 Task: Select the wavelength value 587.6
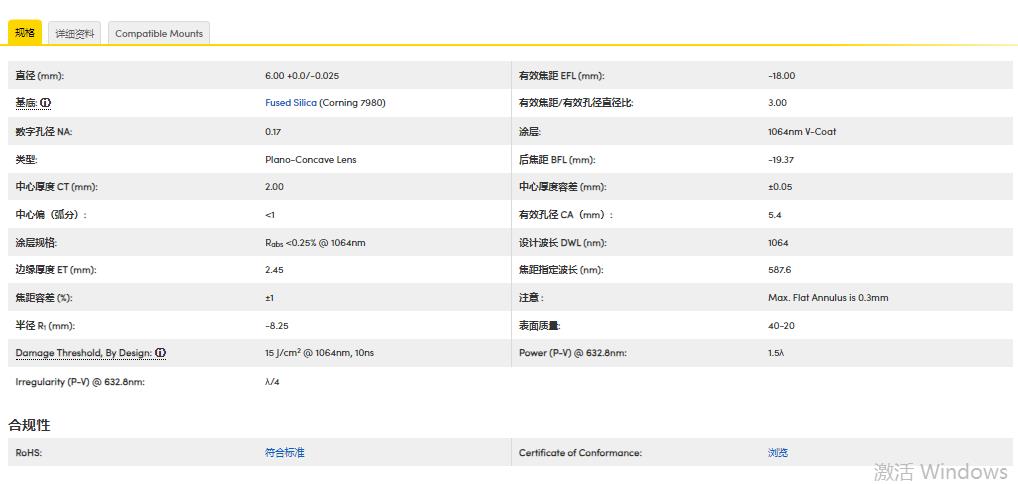pos(779,270)
